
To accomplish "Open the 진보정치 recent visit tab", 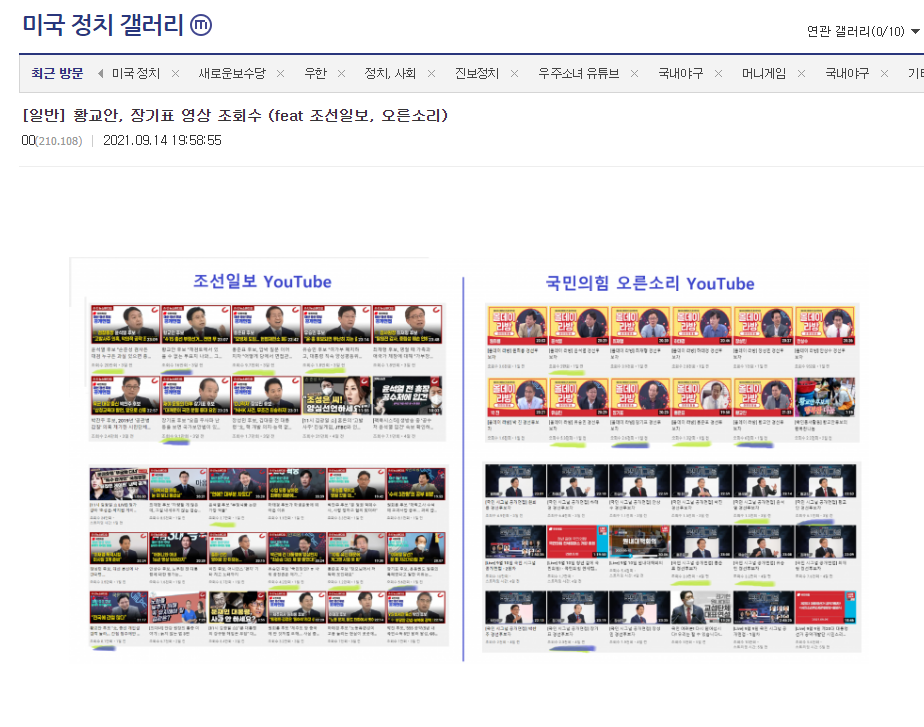I will coord(477,74).
